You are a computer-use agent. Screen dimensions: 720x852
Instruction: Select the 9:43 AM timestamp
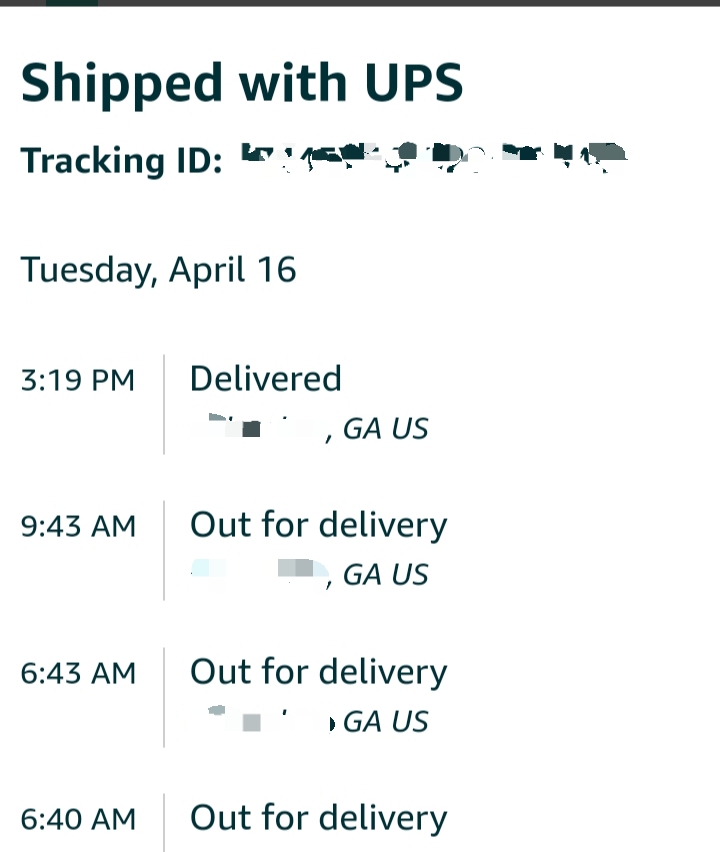[x=78, y=526]
